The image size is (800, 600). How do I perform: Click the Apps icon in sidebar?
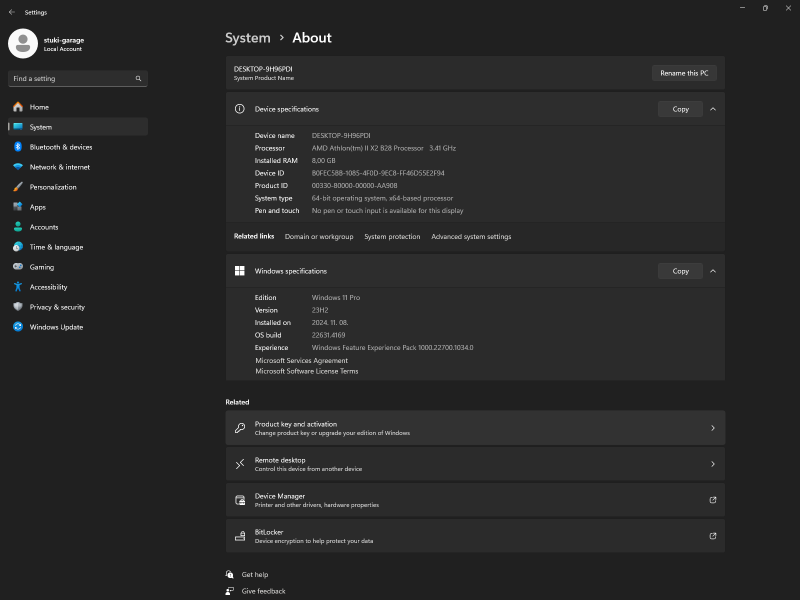(x=18, y=207)
